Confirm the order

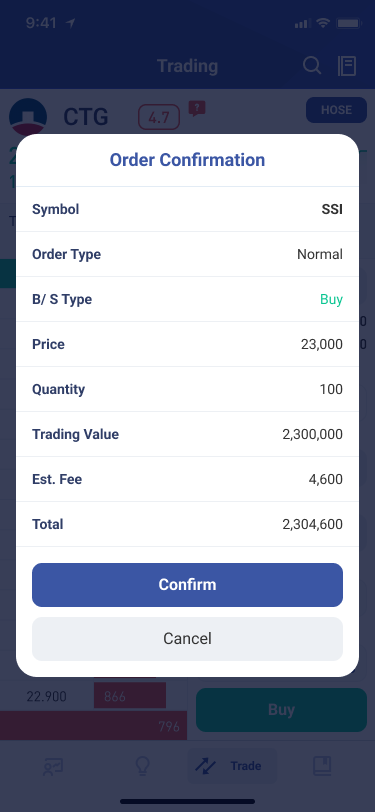(x=188, y=585)
